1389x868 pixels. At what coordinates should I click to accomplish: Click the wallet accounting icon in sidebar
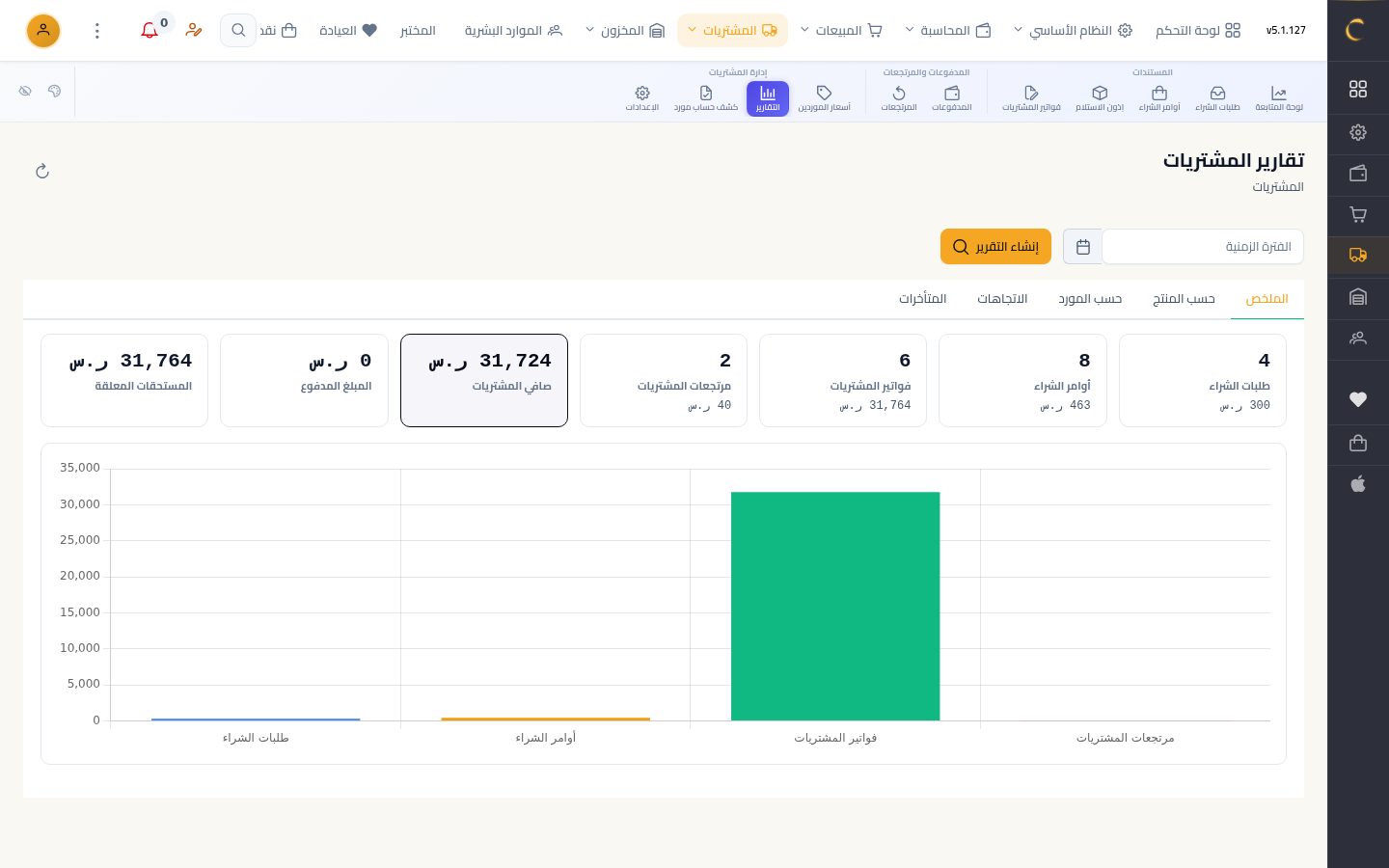(1358, 174)
